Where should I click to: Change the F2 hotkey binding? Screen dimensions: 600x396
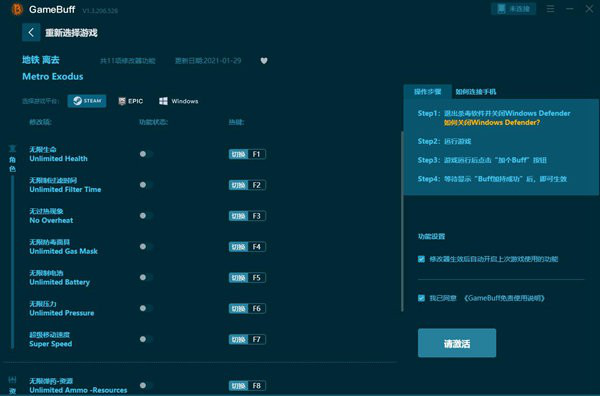tap(247, 185)
